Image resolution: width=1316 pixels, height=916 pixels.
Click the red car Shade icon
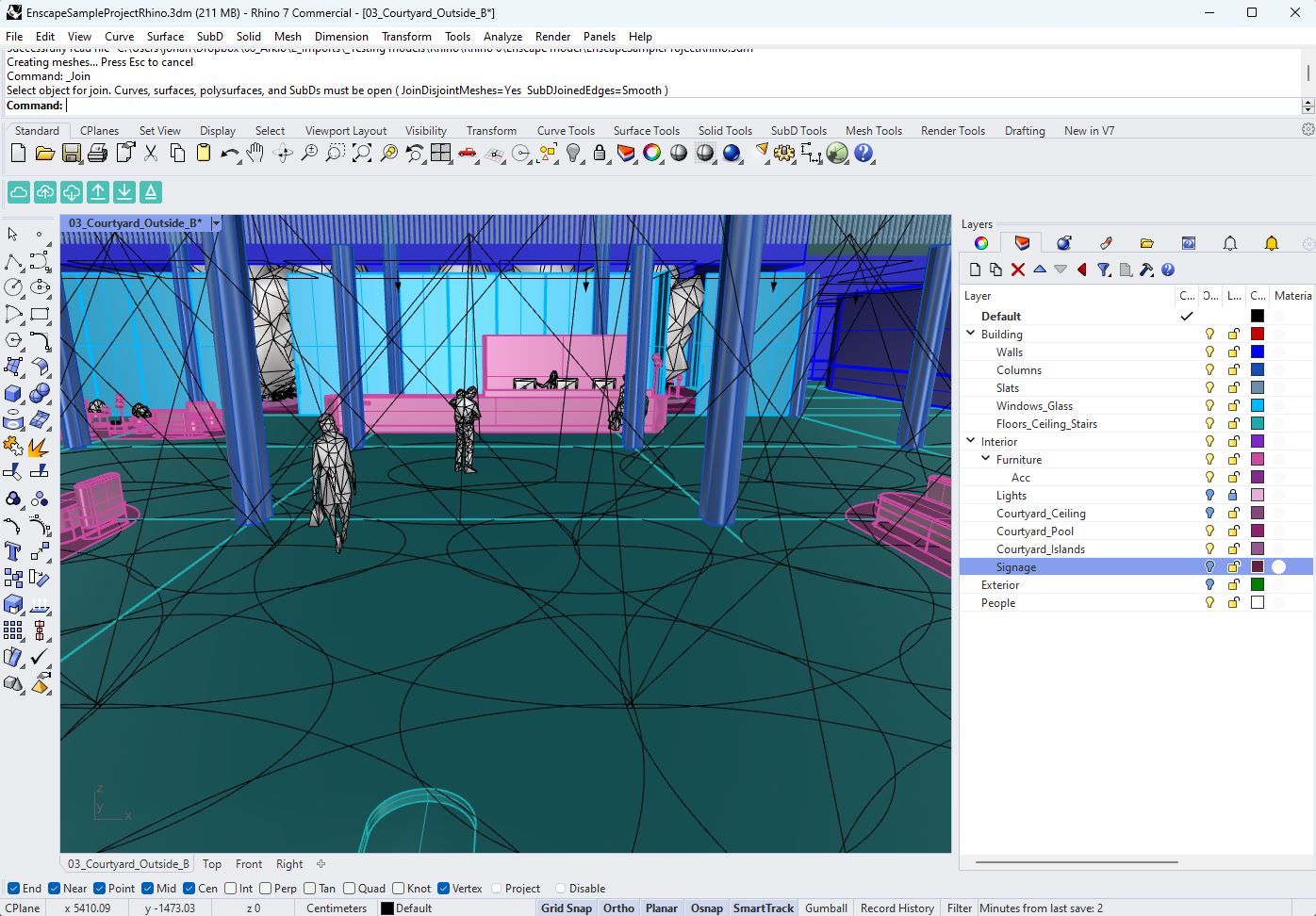(467, 153)
